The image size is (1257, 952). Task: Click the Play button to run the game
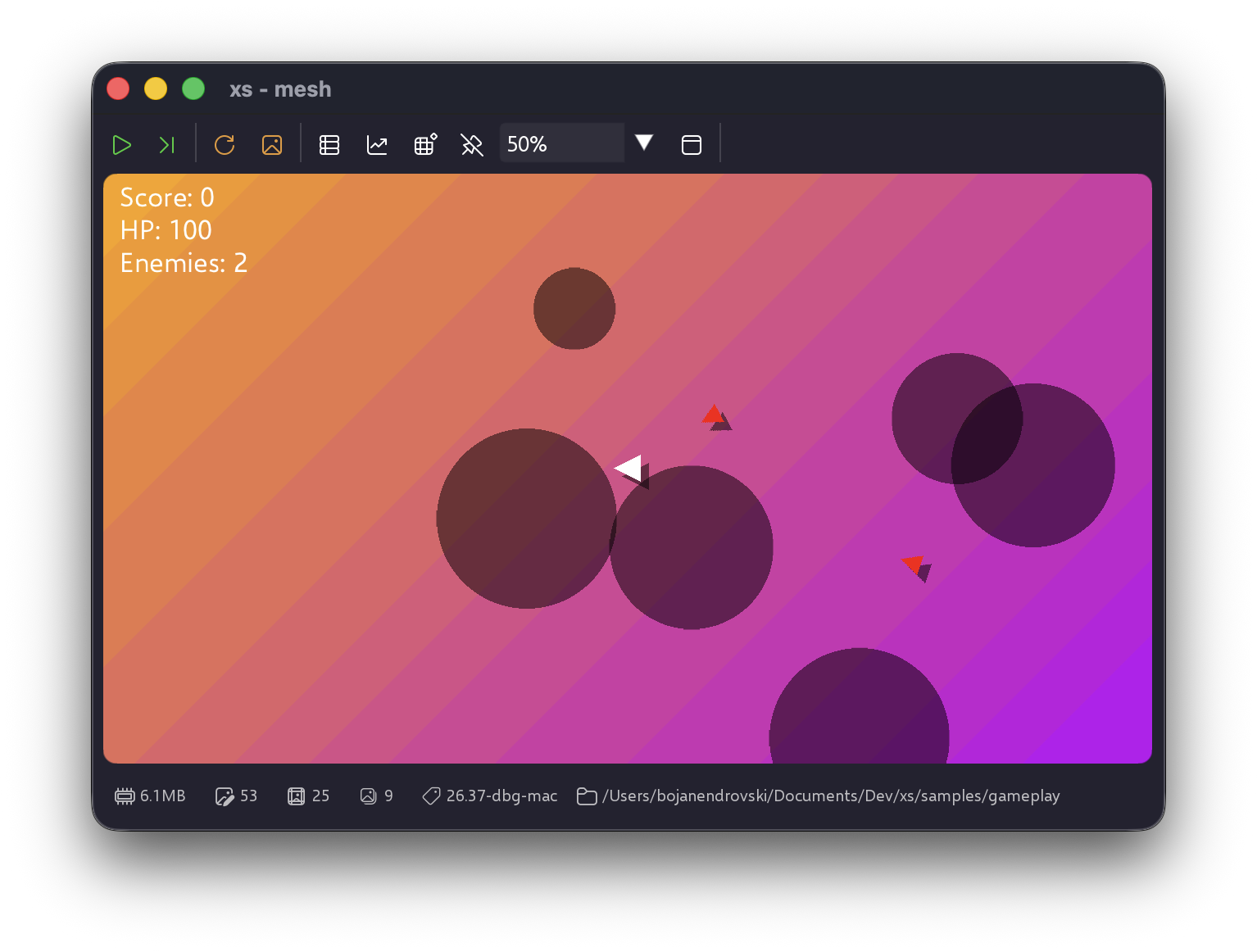pyautogui.click(x=121, y=144)
